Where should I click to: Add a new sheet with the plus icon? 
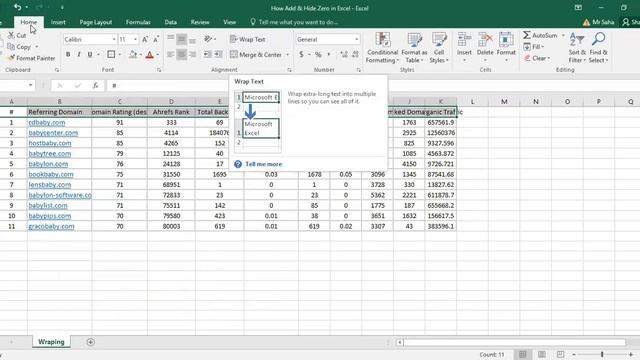point(91,342)
